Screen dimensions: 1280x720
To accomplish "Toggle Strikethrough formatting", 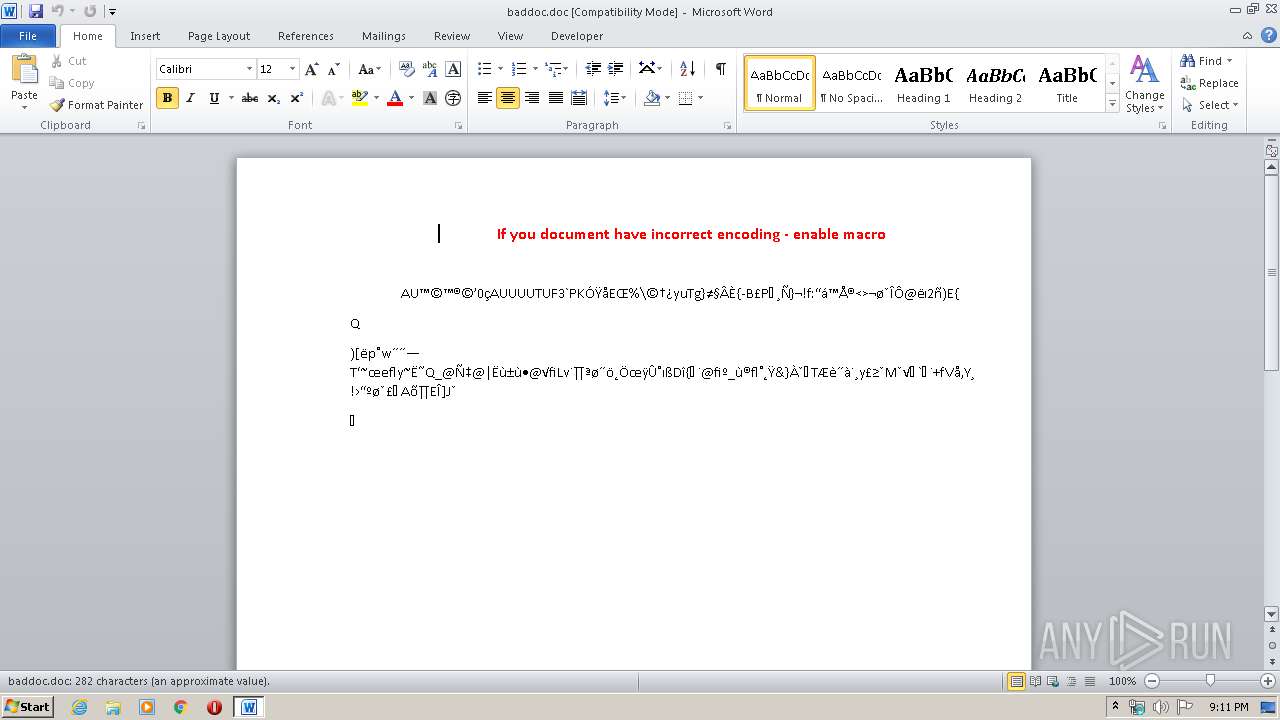I will [x=250, y=98].
